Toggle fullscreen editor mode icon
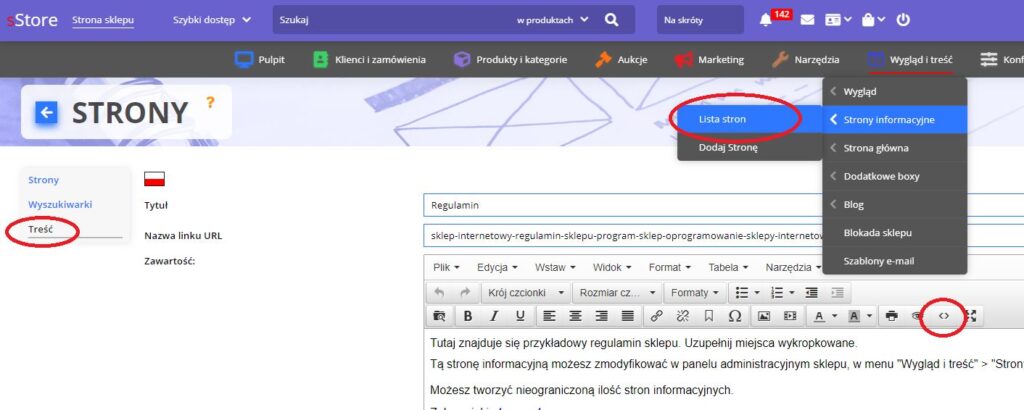The height and width of the screenshot is (410, 1024). point(970,316)
